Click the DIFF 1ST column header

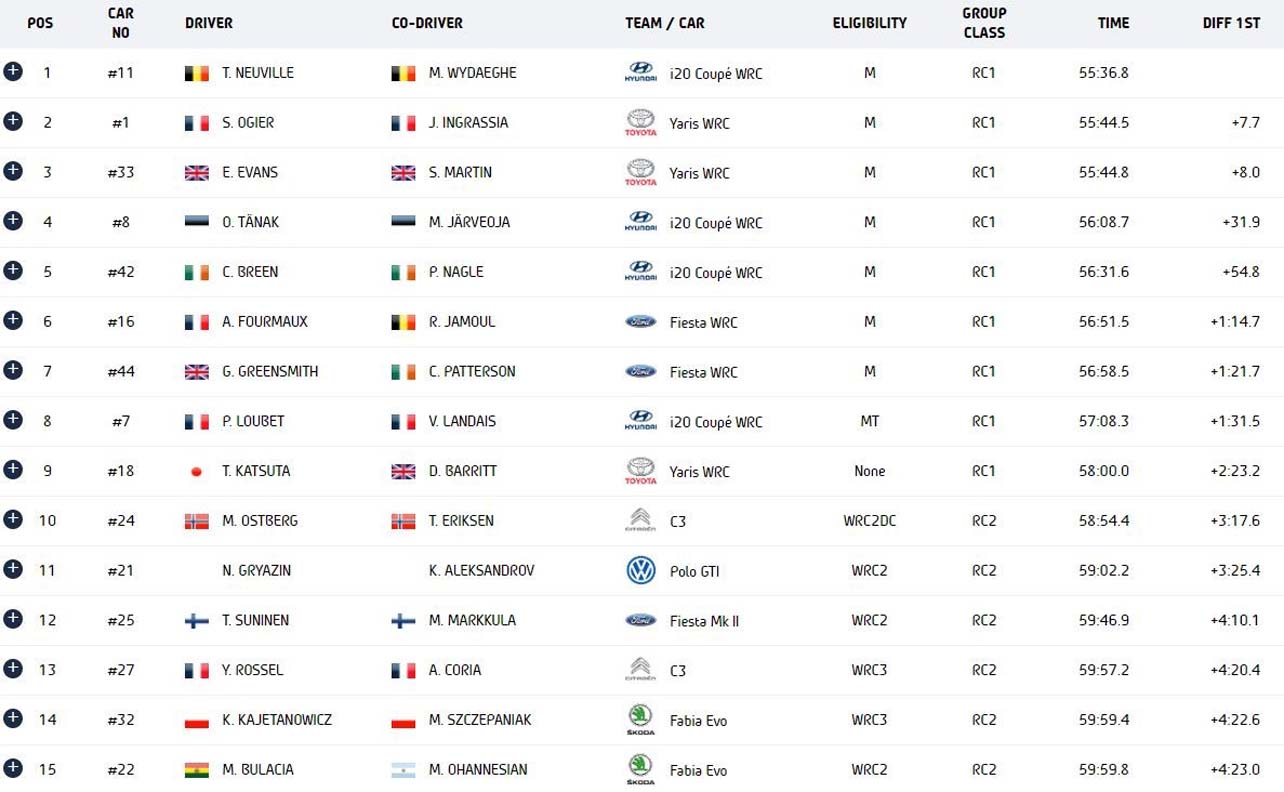tap(1231, 23)
